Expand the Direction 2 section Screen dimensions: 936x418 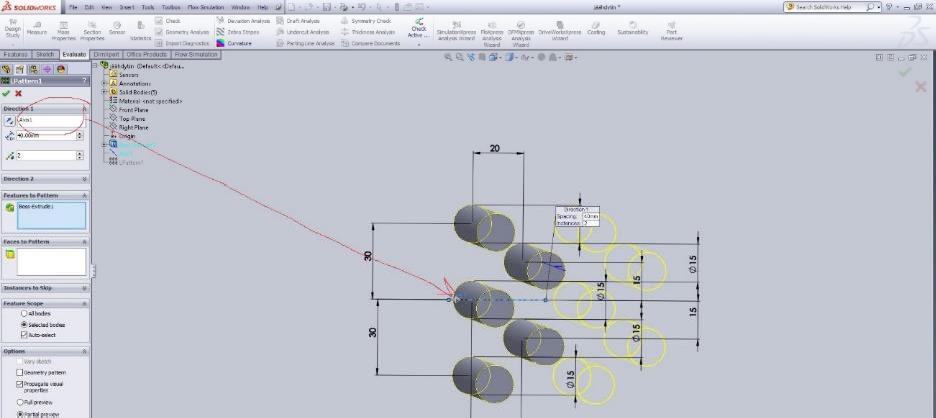pyautogui.click(x=84, y=179)
